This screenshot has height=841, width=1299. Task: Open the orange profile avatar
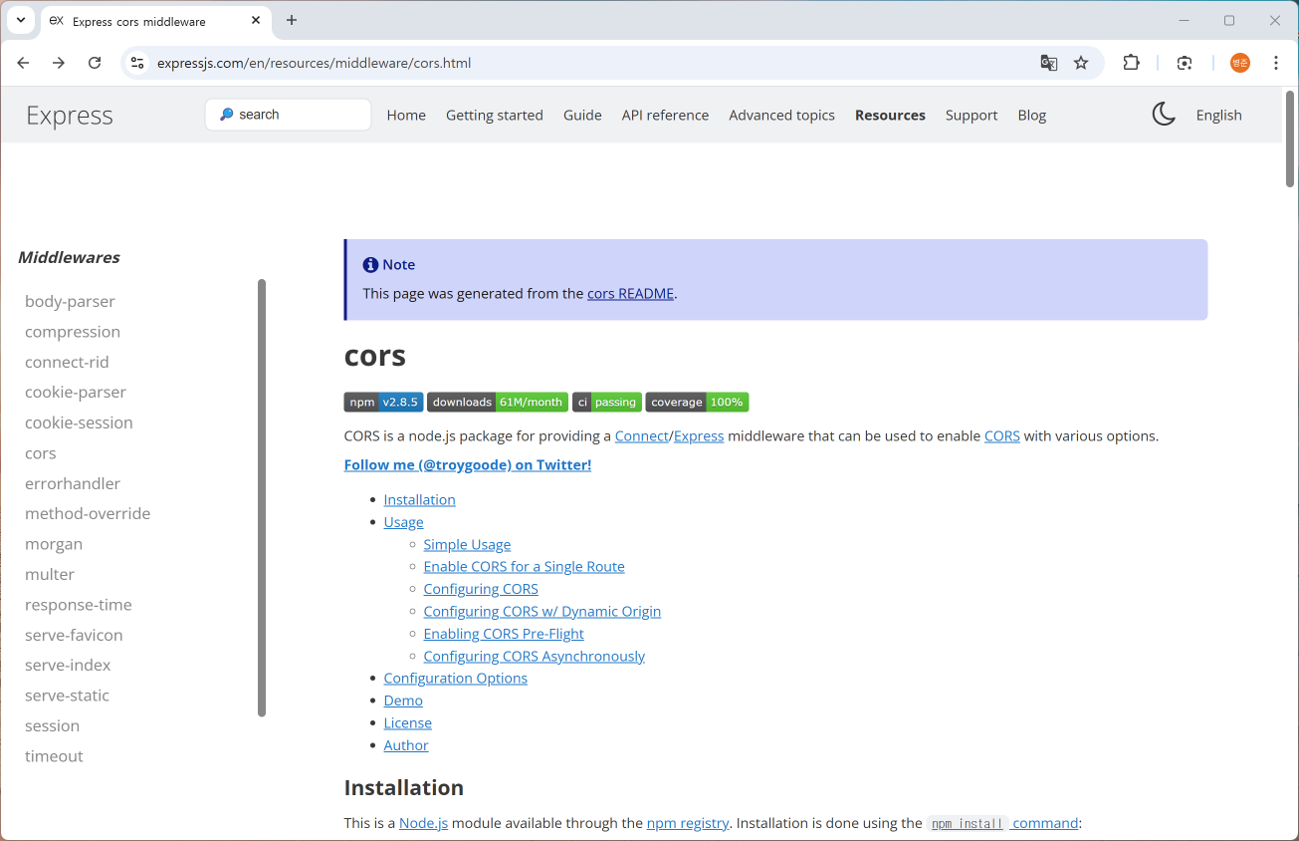(1240, 63)
